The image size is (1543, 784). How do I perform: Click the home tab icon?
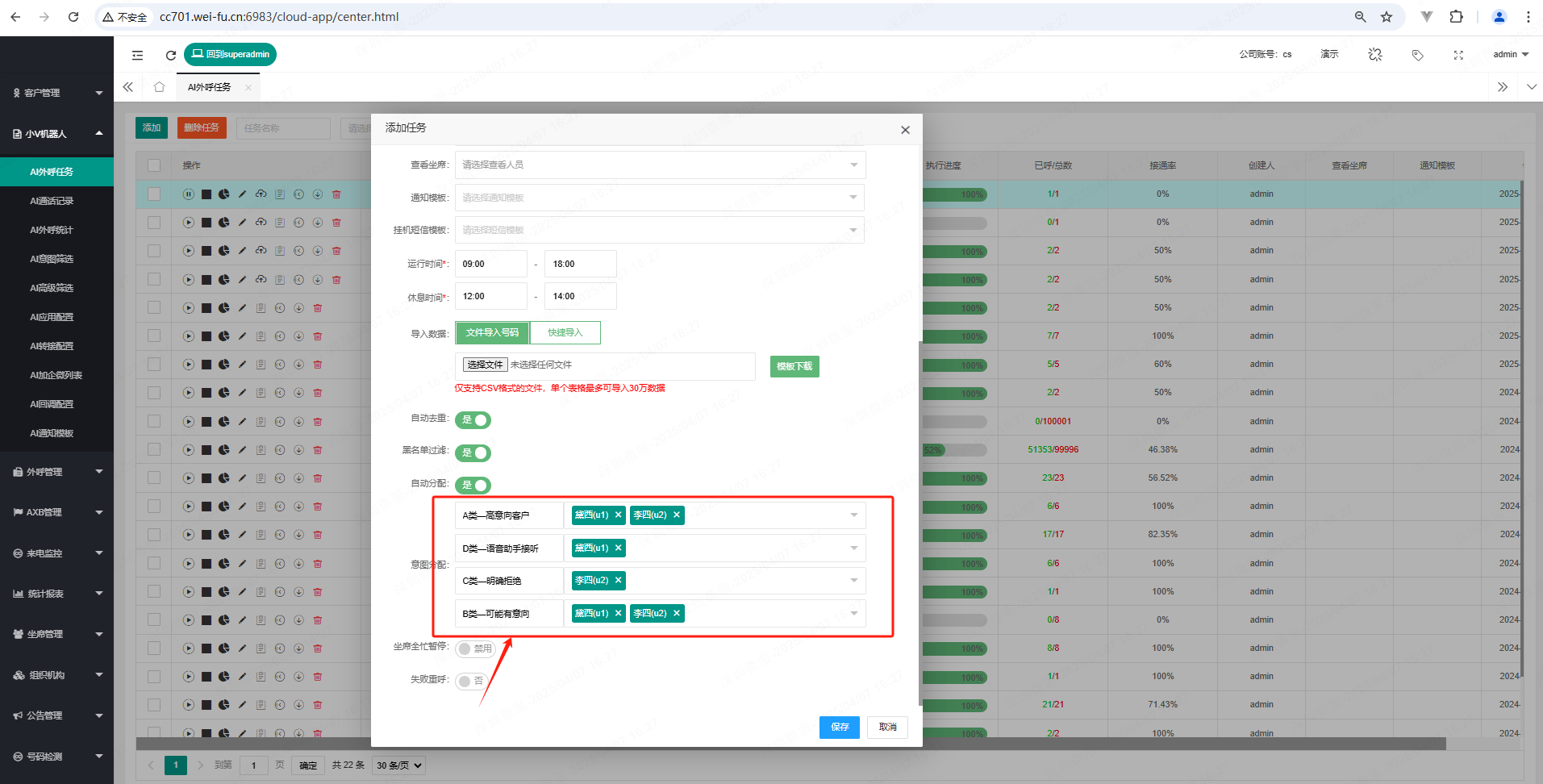[x=159, y=87]
